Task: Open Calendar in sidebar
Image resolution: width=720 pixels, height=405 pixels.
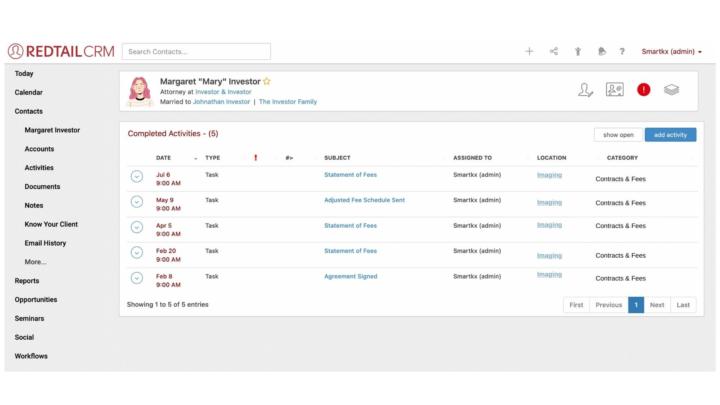Action: tap(28, 92)
